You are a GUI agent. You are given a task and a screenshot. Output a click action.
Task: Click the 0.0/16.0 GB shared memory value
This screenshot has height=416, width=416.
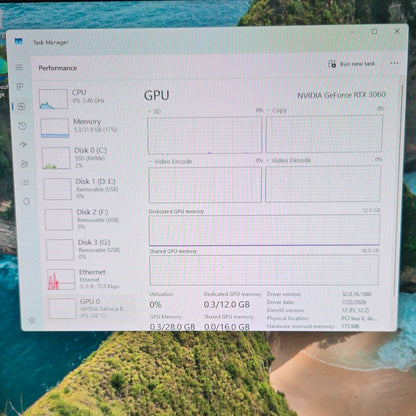pyautogui.click(x=227, y=327)
